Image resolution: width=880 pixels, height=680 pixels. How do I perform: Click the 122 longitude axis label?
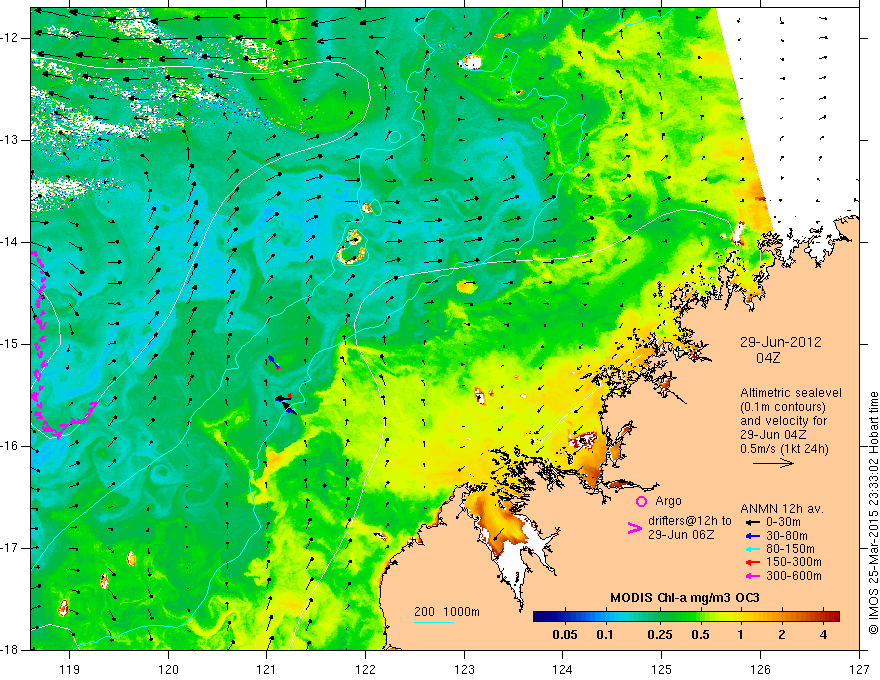pyautogui.click(x=366, y=669)
